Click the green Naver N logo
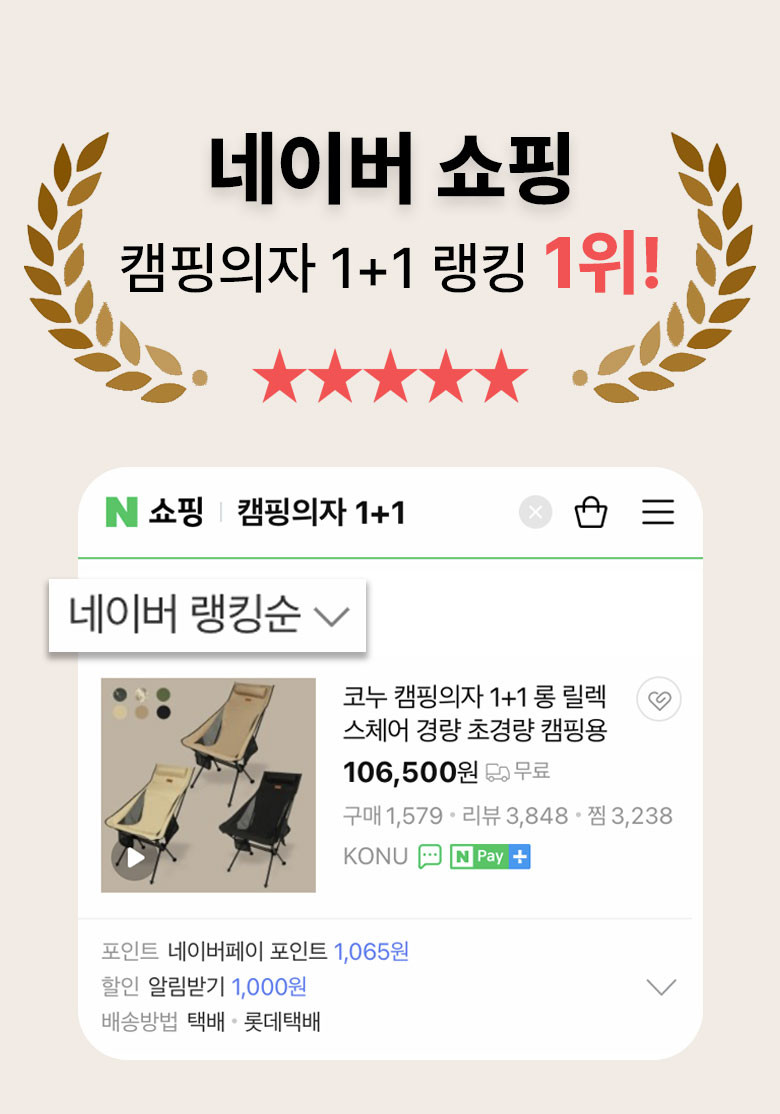This screenshot has width=780, height=1114. [121, 512]
